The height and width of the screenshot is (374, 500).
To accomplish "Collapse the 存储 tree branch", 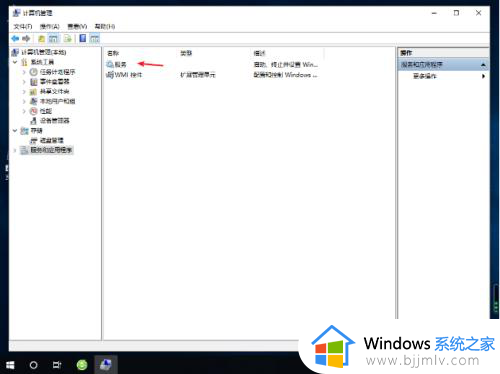I will click(x=15, y=131).
